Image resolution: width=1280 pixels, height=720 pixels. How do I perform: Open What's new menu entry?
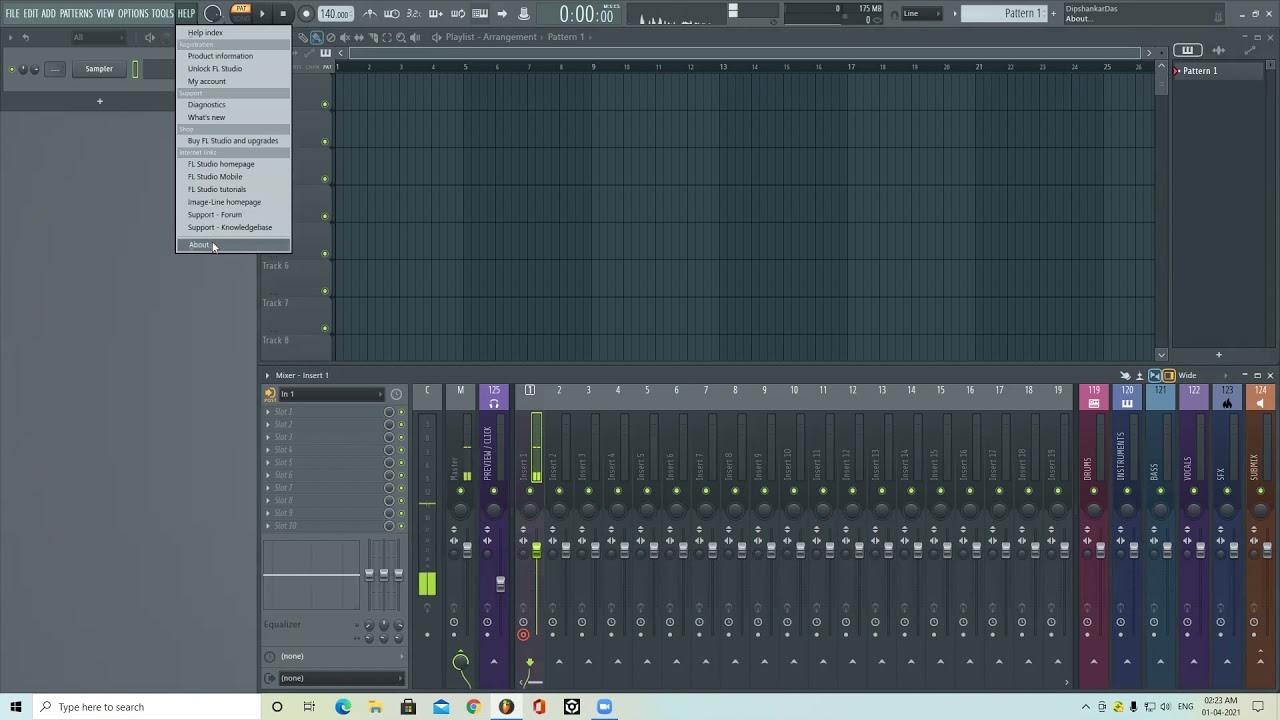click(233, 117)
